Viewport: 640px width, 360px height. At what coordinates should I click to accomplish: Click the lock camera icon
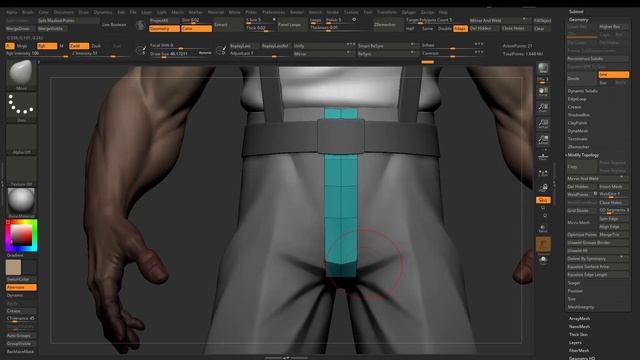coord(543,188)
